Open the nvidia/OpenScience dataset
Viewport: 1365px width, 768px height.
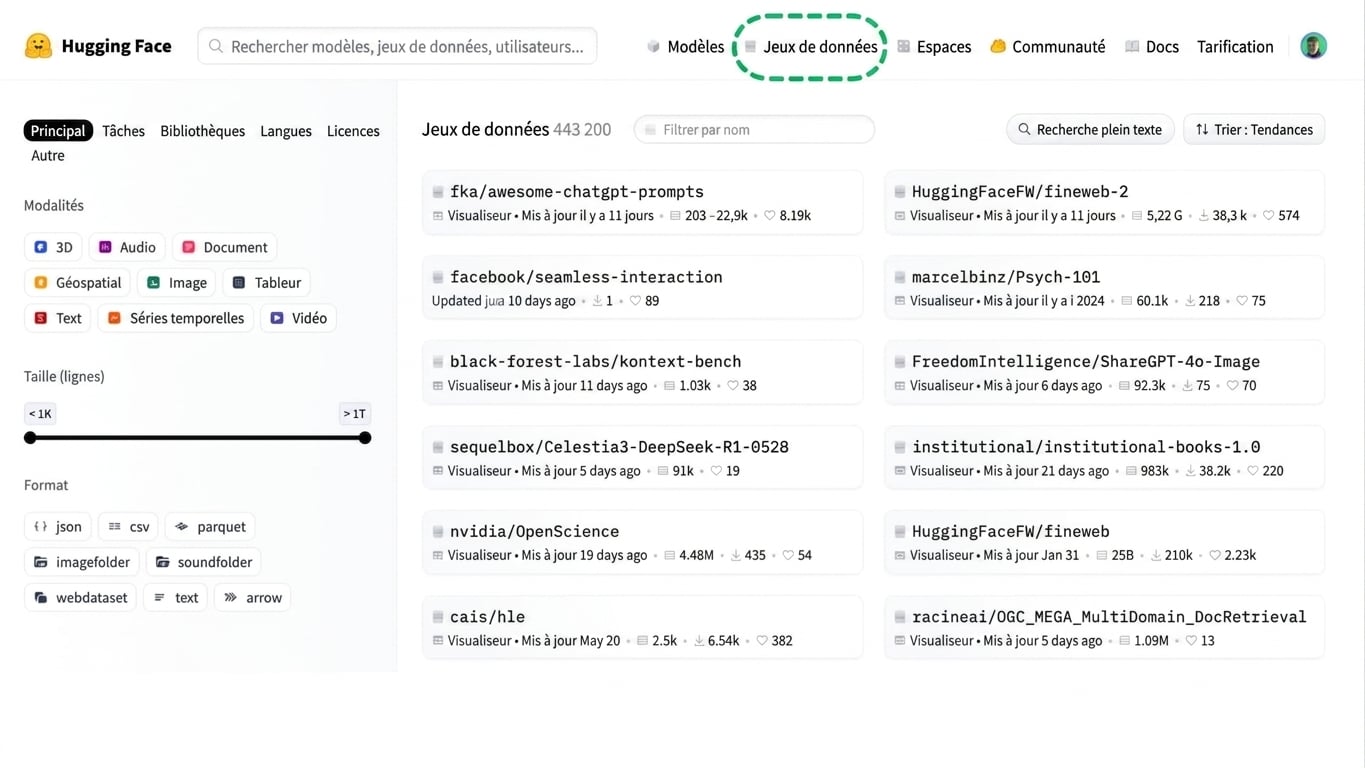[x=642, y=542]
